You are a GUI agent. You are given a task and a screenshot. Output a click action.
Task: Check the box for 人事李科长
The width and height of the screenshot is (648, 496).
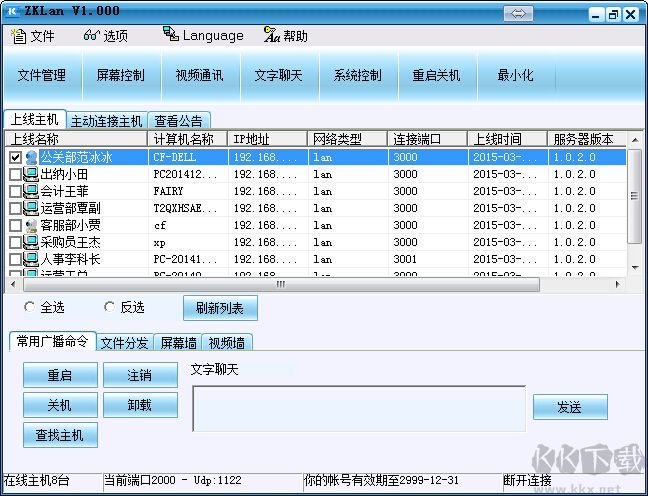point(15,260)
